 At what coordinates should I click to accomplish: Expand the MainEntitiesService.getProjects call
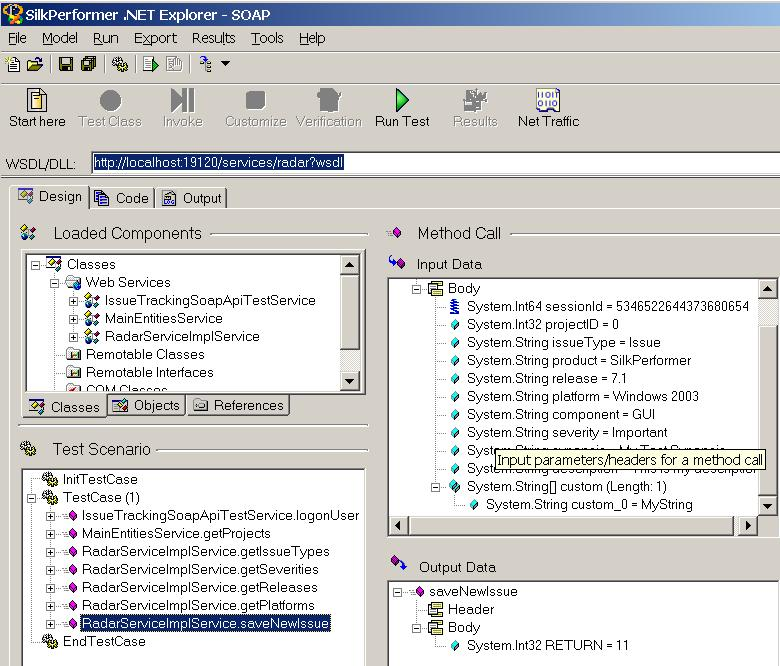50,534
